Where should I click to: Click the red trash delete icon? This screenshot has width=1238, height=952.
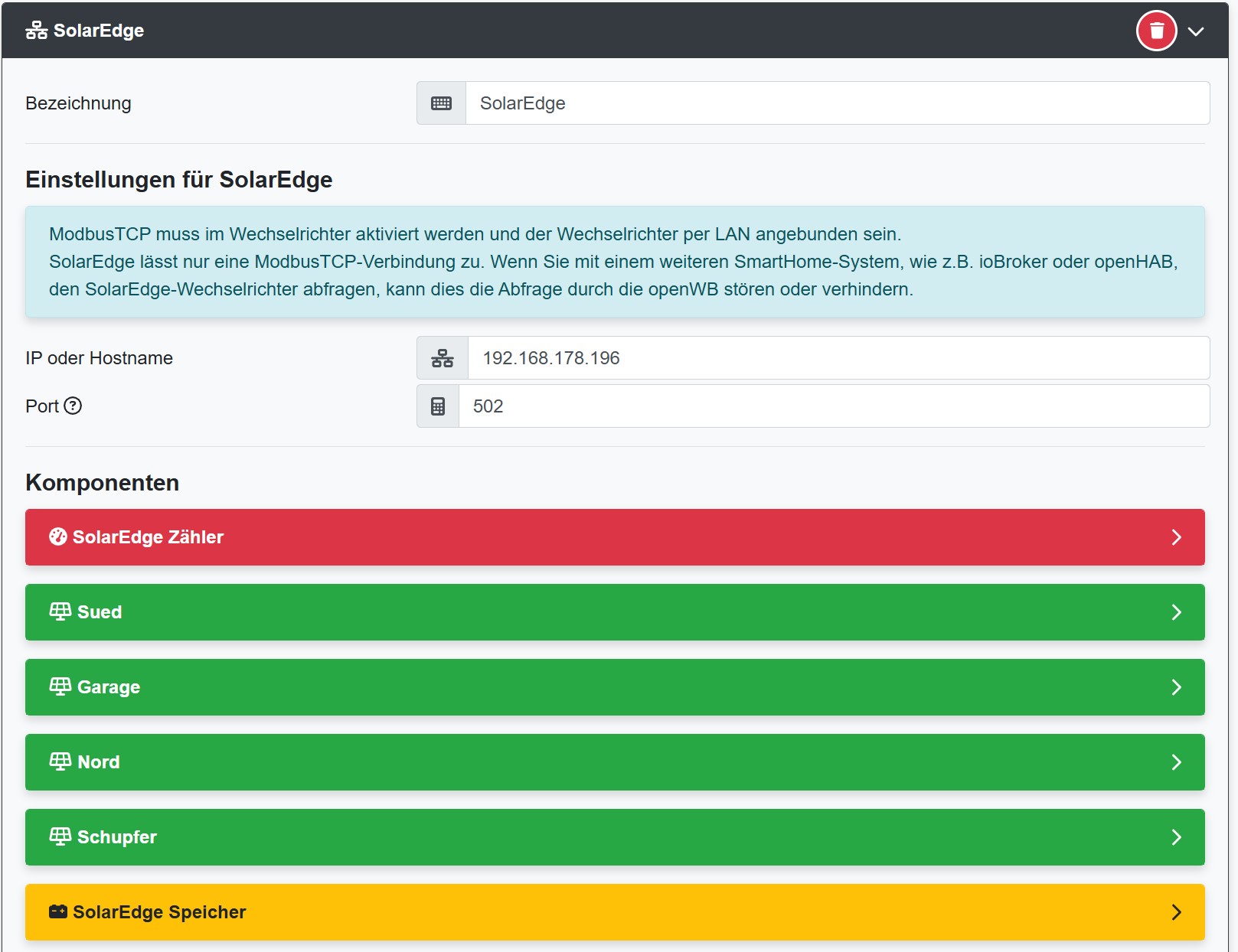click(1156, 31)
